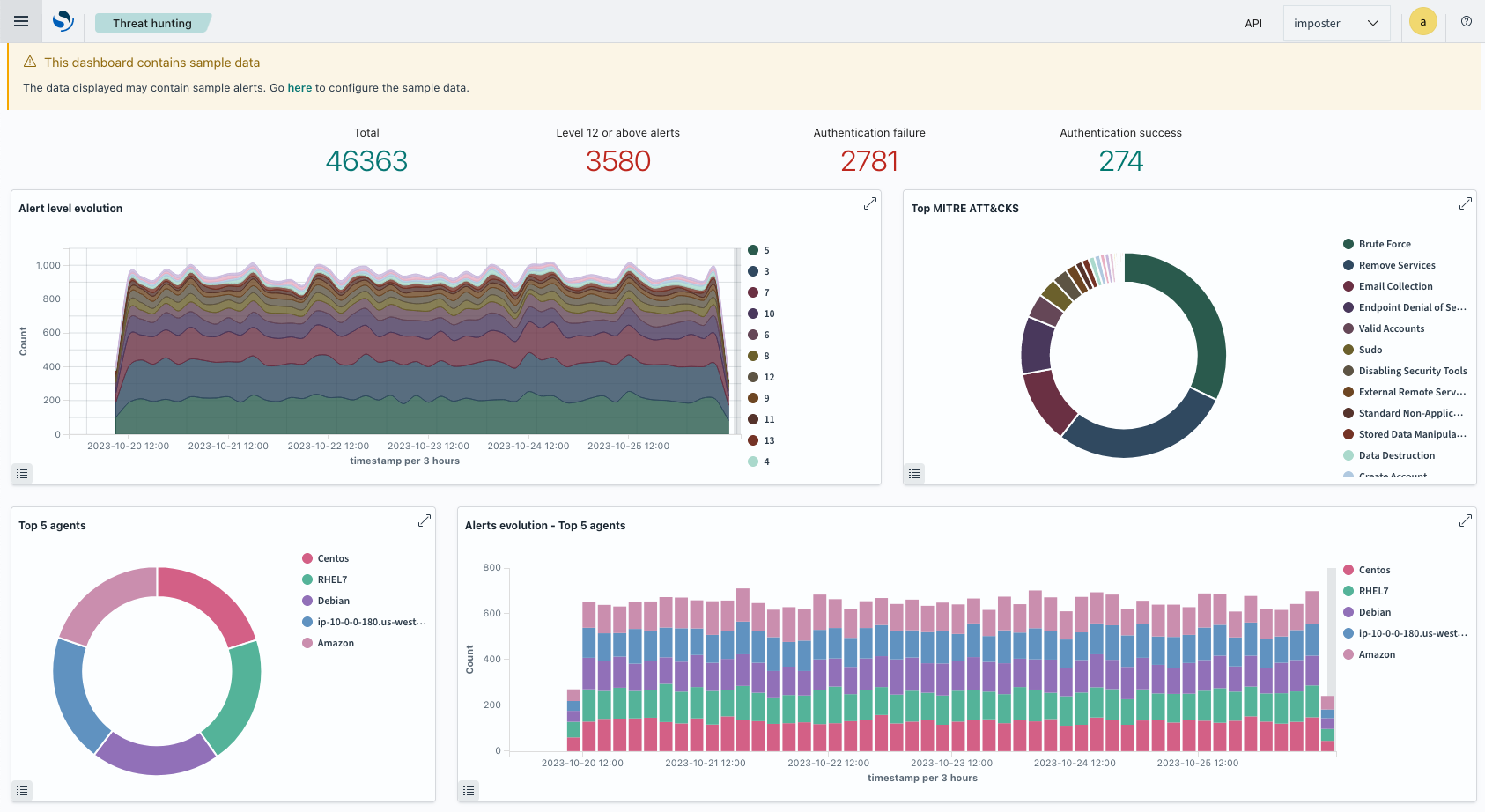Maximize the Top MITRE ATT&CKS panel
The height and width of the screenshot is (812, 1485).
click(x=1466, y=203)
